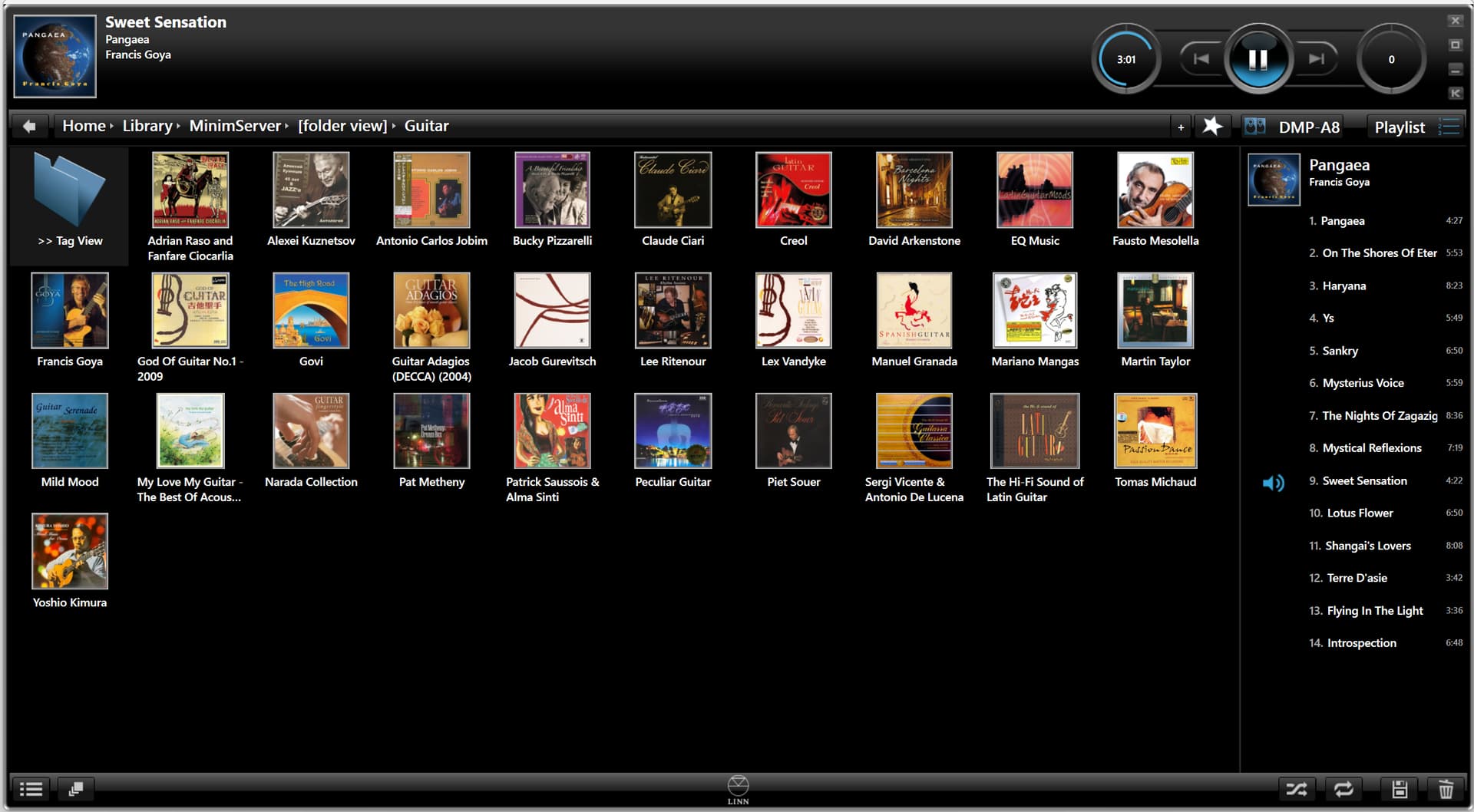Open the Govi folder
This screenshot has width=1474, height=812.
(311, 320)
